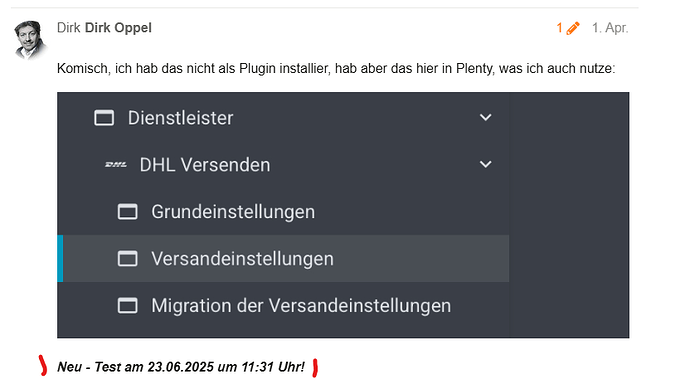This screenshot has height=388, width=690.
Task: Click the DHL logo icon
Action: coord(116,165)
